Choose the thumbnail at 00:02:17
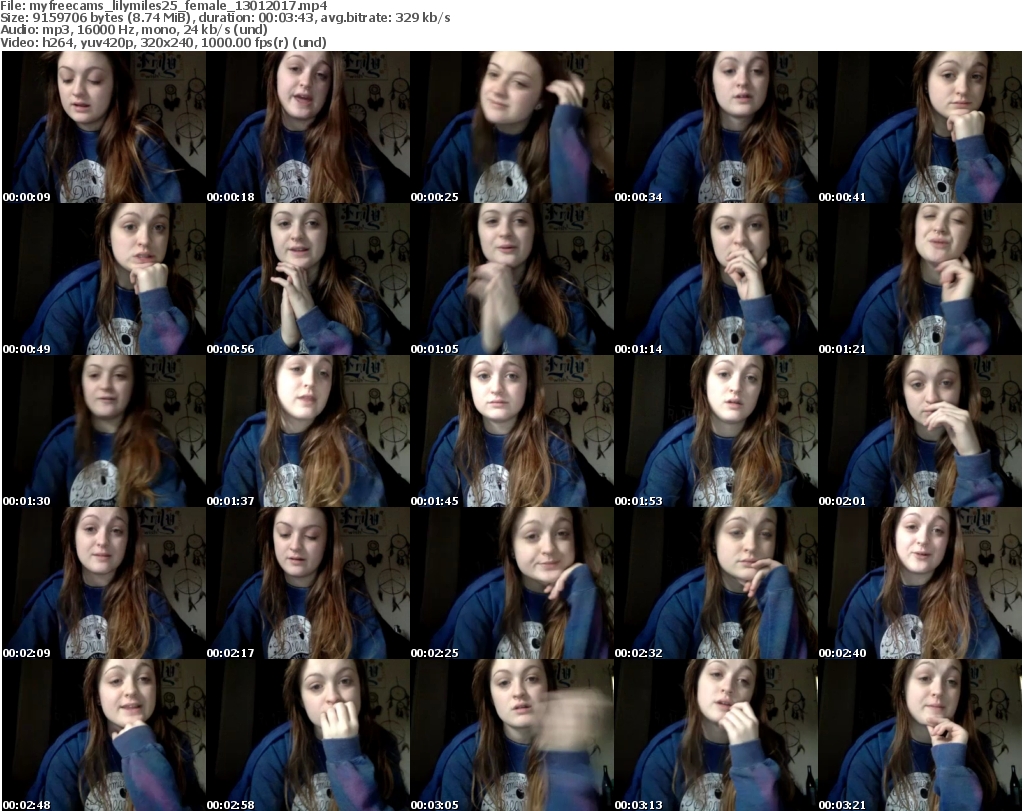This screenshot has width=1024, height=811. click(x=308, y=582)
